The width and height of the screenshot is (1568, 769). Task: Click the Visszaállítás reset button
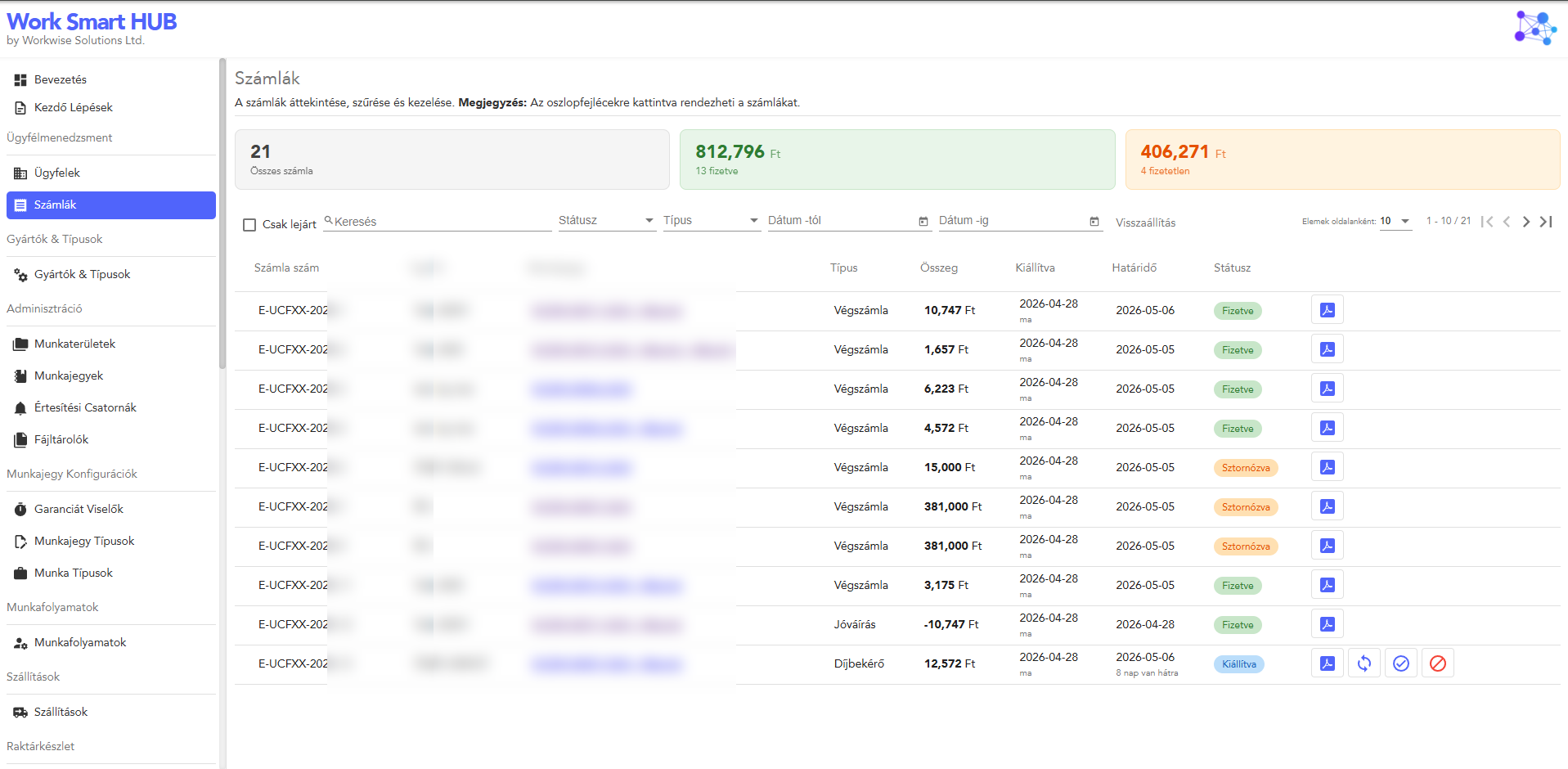coord(1145,223)
